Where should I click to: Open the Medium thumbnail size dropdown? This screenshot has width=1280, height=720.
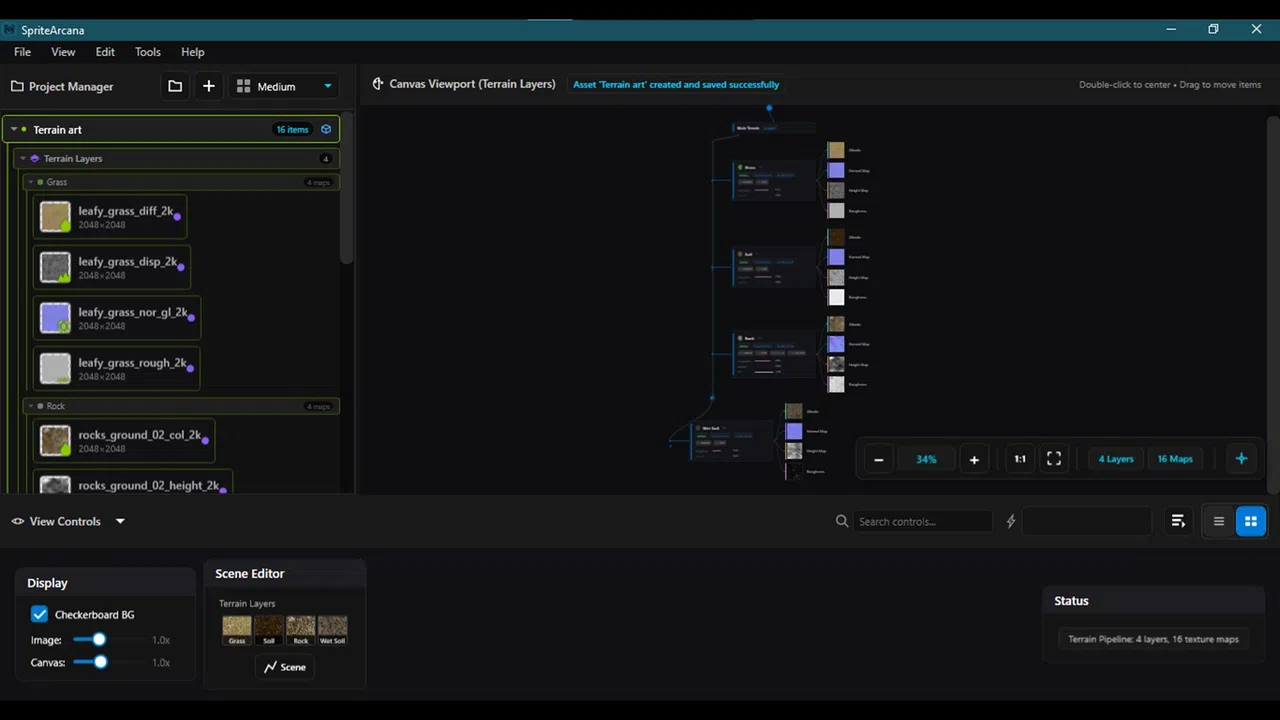click(x=284, y=86)
